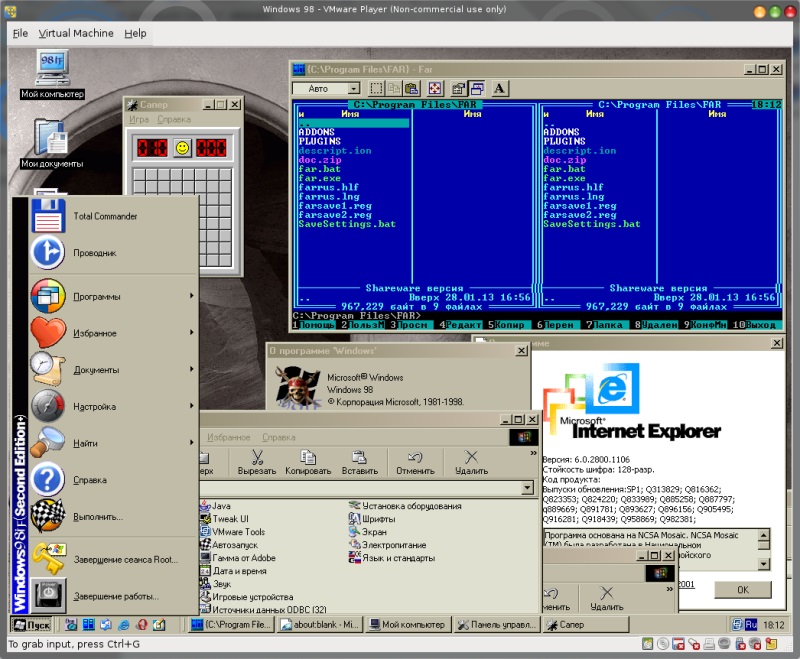Viewport: 800px width, 659px height.
Task: Open the Справка menu in Сапер
Action: click(174, 119)
